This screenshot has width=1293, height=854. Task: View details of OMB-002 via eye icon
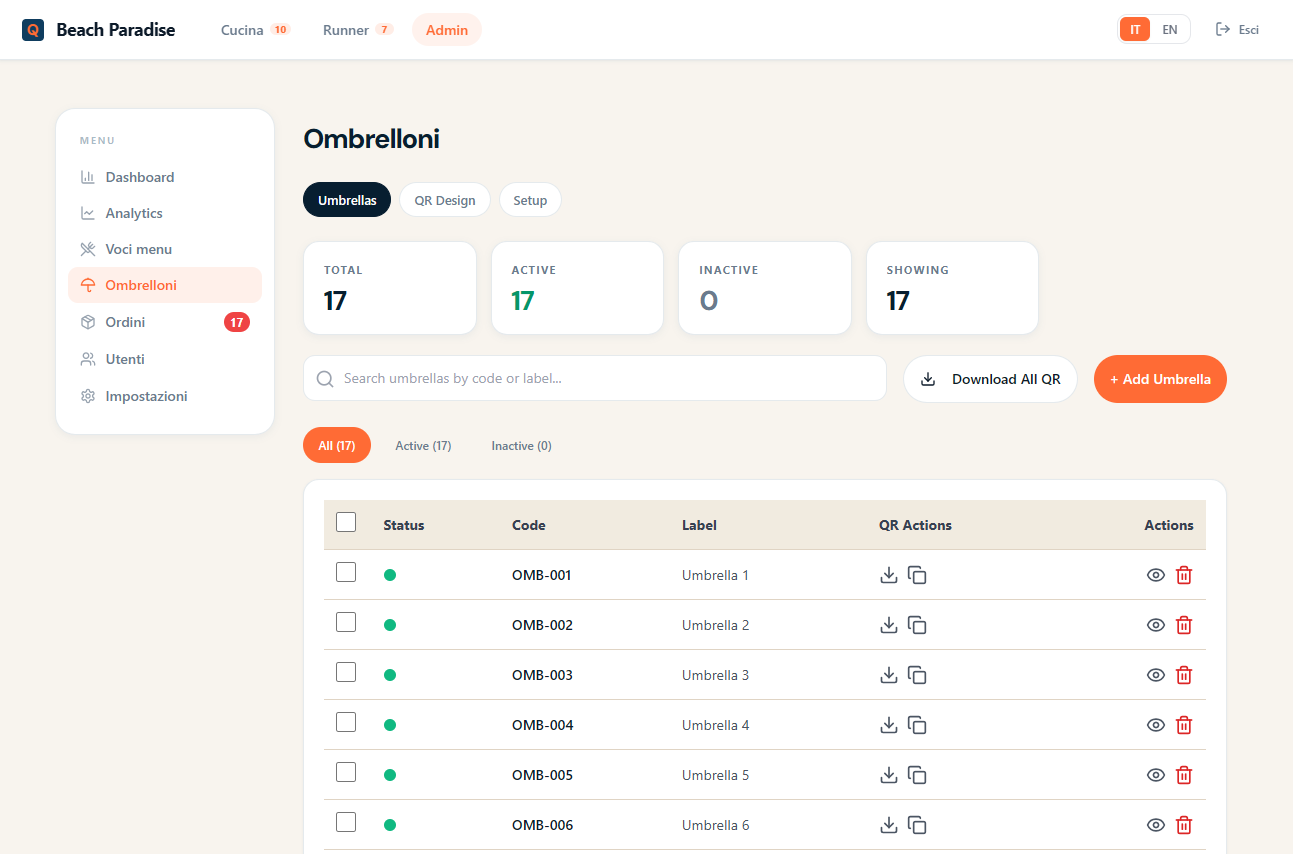tap(1156, 625)
